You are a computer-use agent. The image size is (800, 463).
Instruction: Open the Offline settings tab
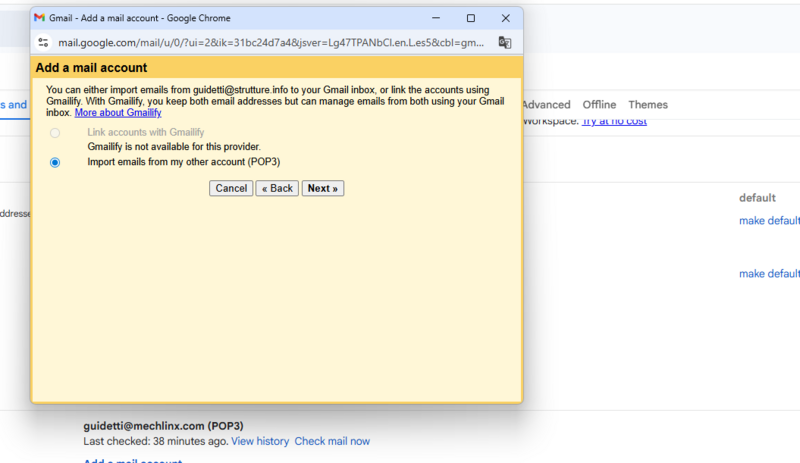[x=599, y=105]
